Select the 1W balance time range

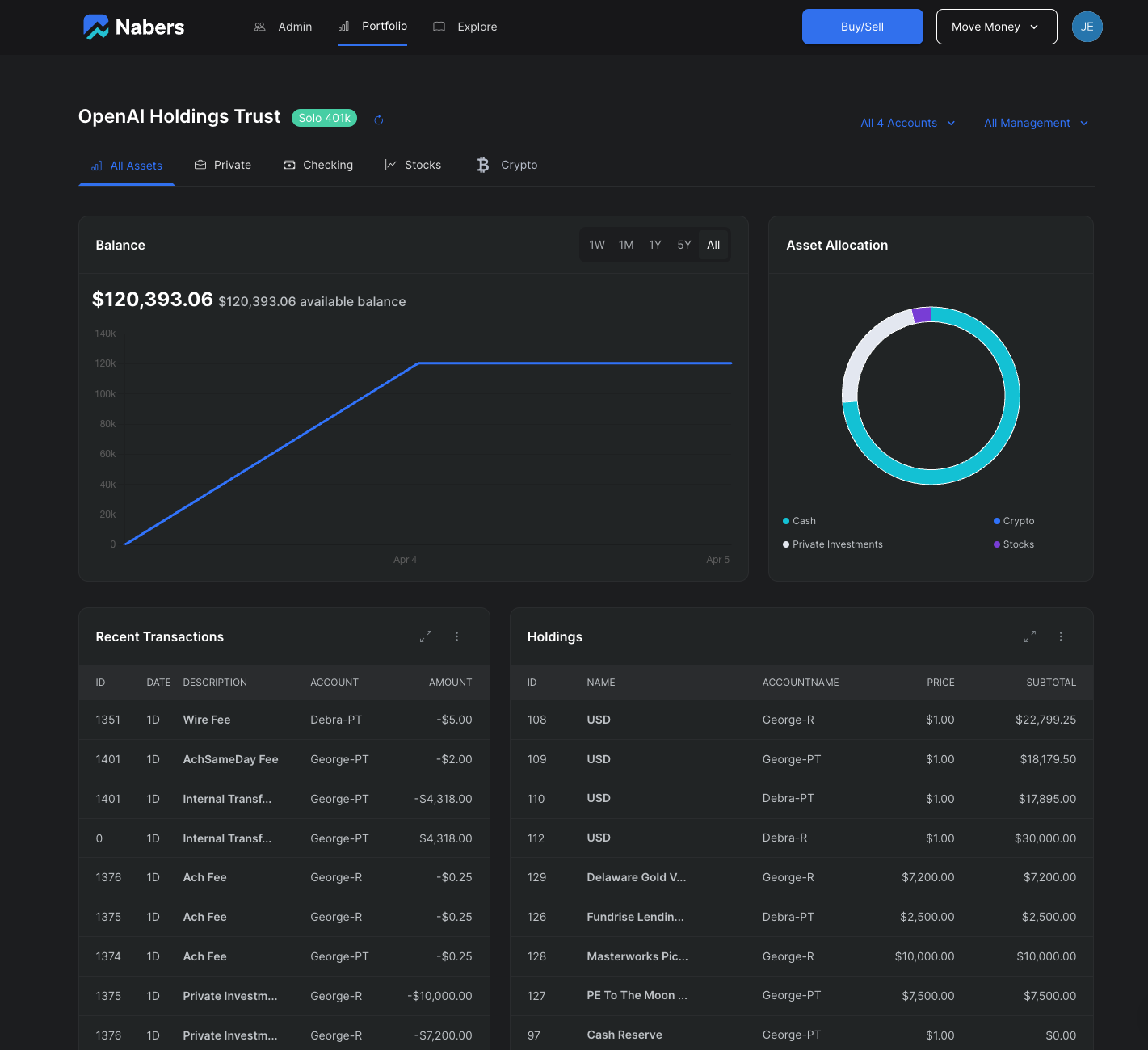597,245
